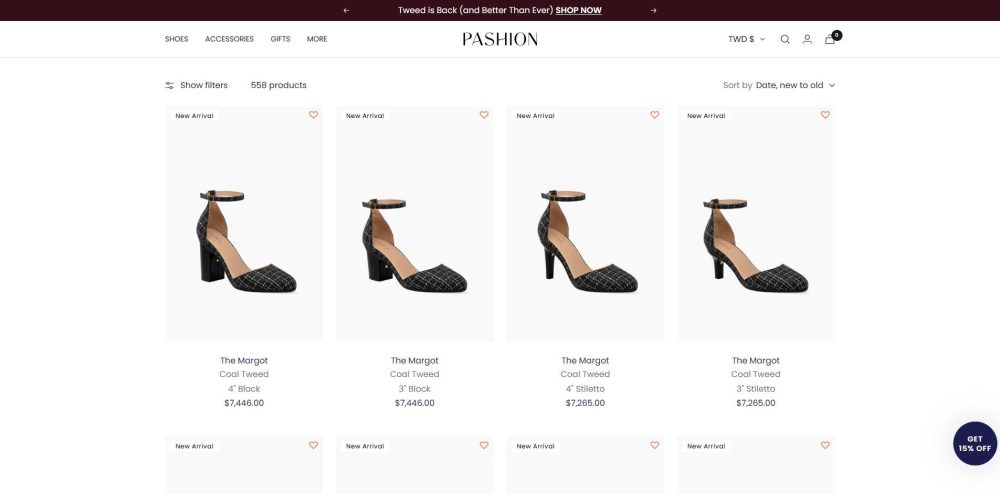This screenshot has height=494, width=1000.
Task: Click the SHOP NOW link
Action: 578,10
